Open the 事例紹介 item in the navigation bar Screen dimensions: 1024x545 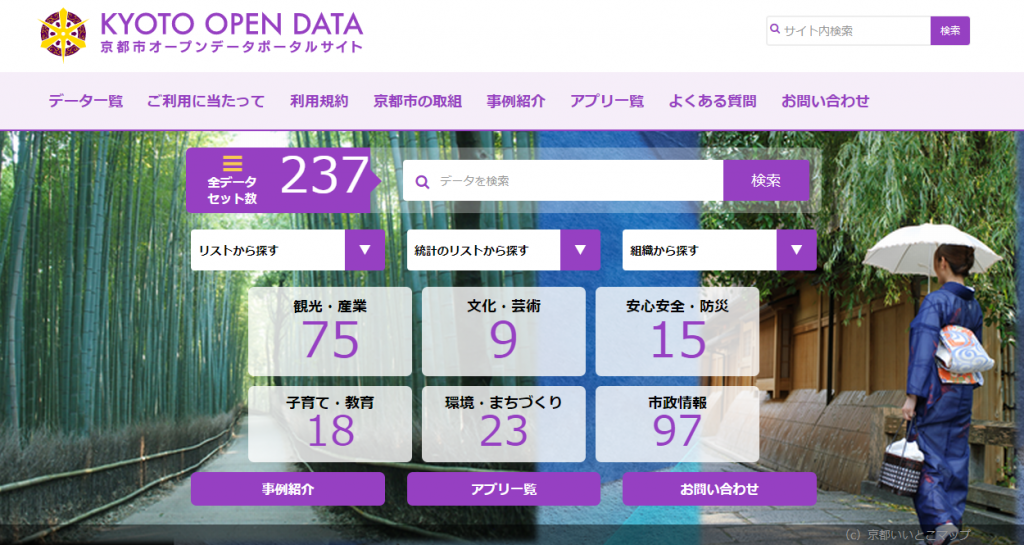click(x=516, y=101)
